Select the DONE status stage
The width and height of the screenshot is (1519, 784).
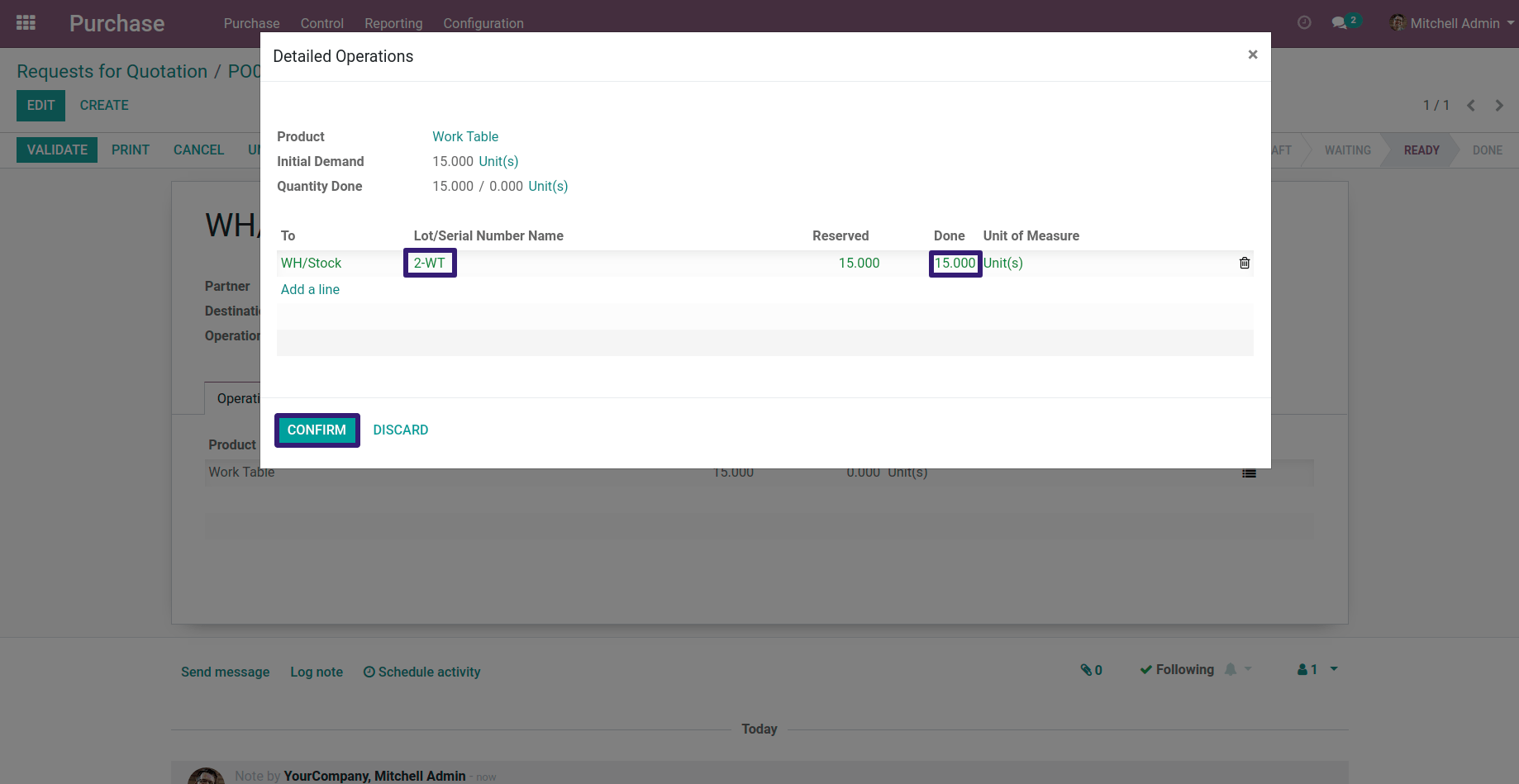coord(1487,150)
